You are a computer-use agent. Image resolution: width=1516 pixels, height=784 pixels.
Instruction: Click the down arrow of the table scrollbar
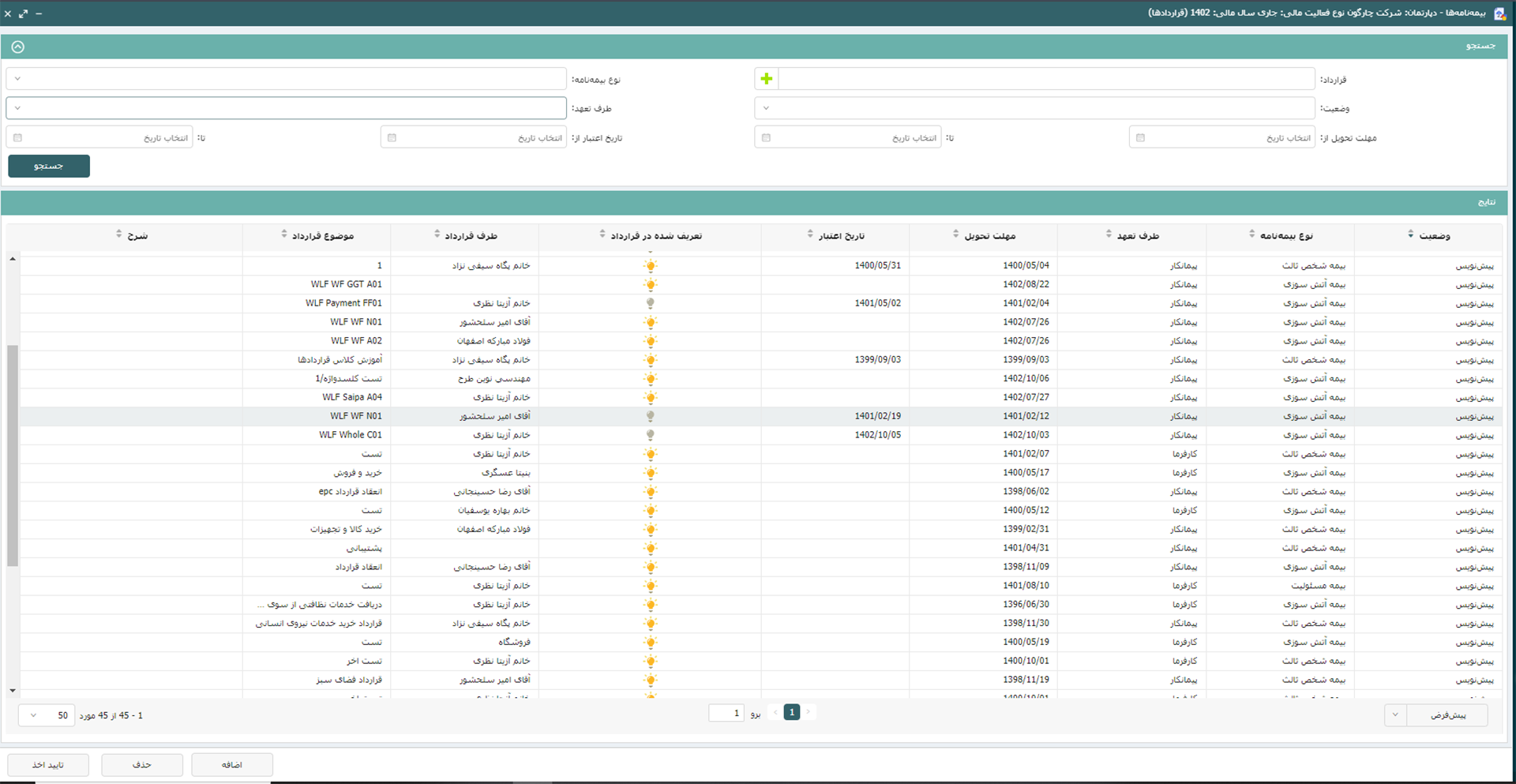[x=13, y=691]
